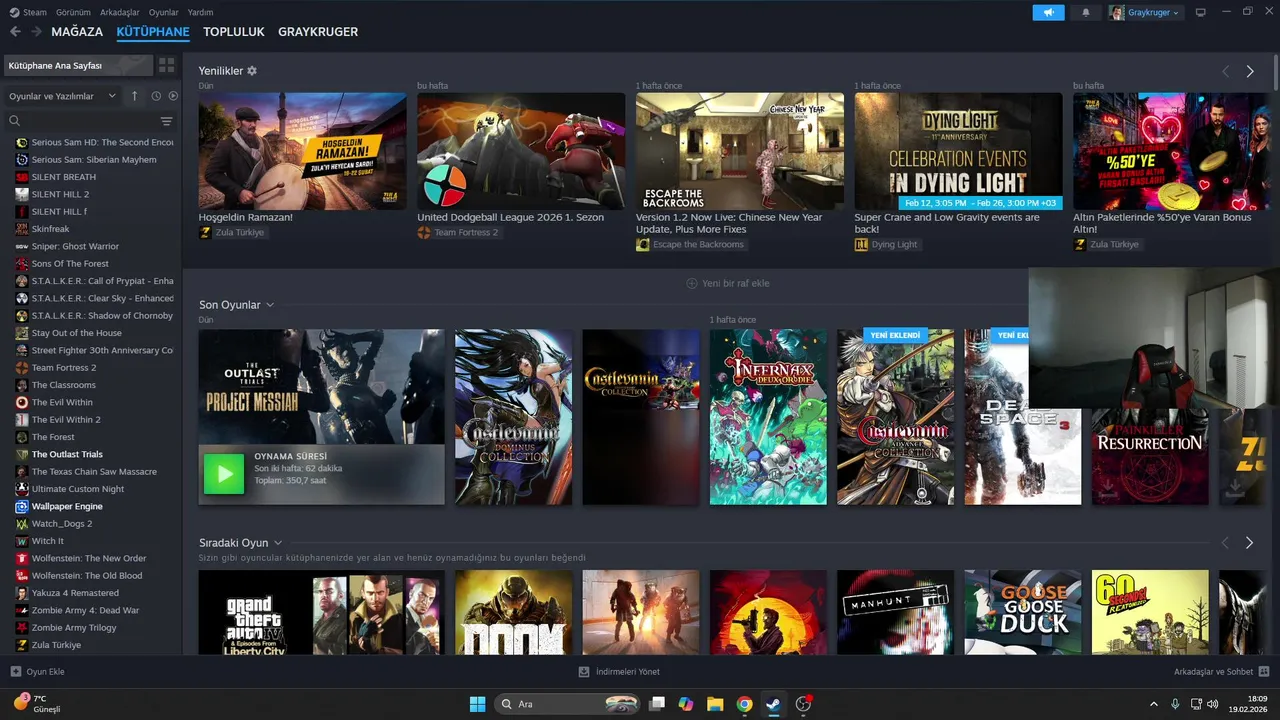Show next Yenilikler items with right arrow

(1250, 71)
